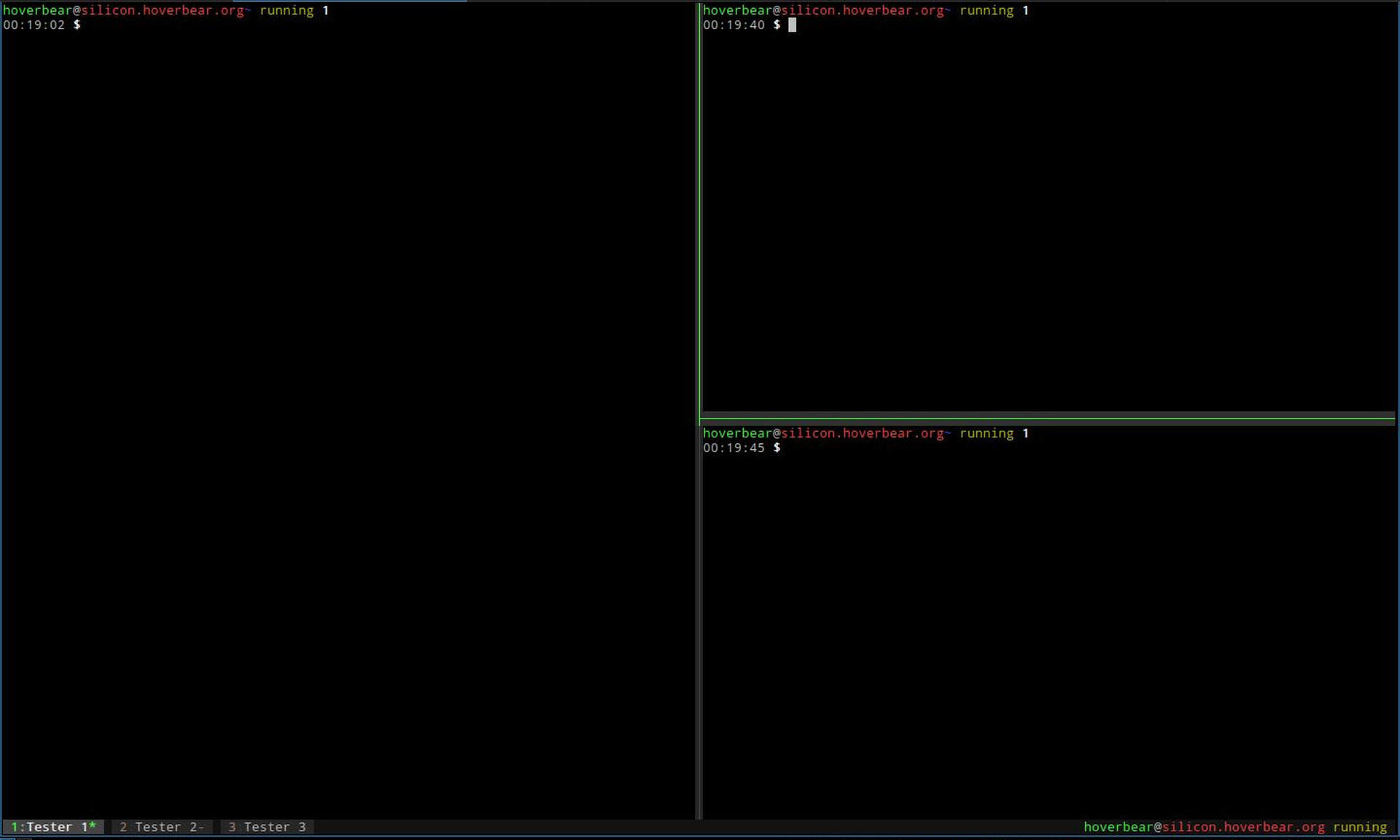Viewport: 1400px width, 840px height.
Task: Click the green asterisk marking the current window
Action: pos(93,826)
